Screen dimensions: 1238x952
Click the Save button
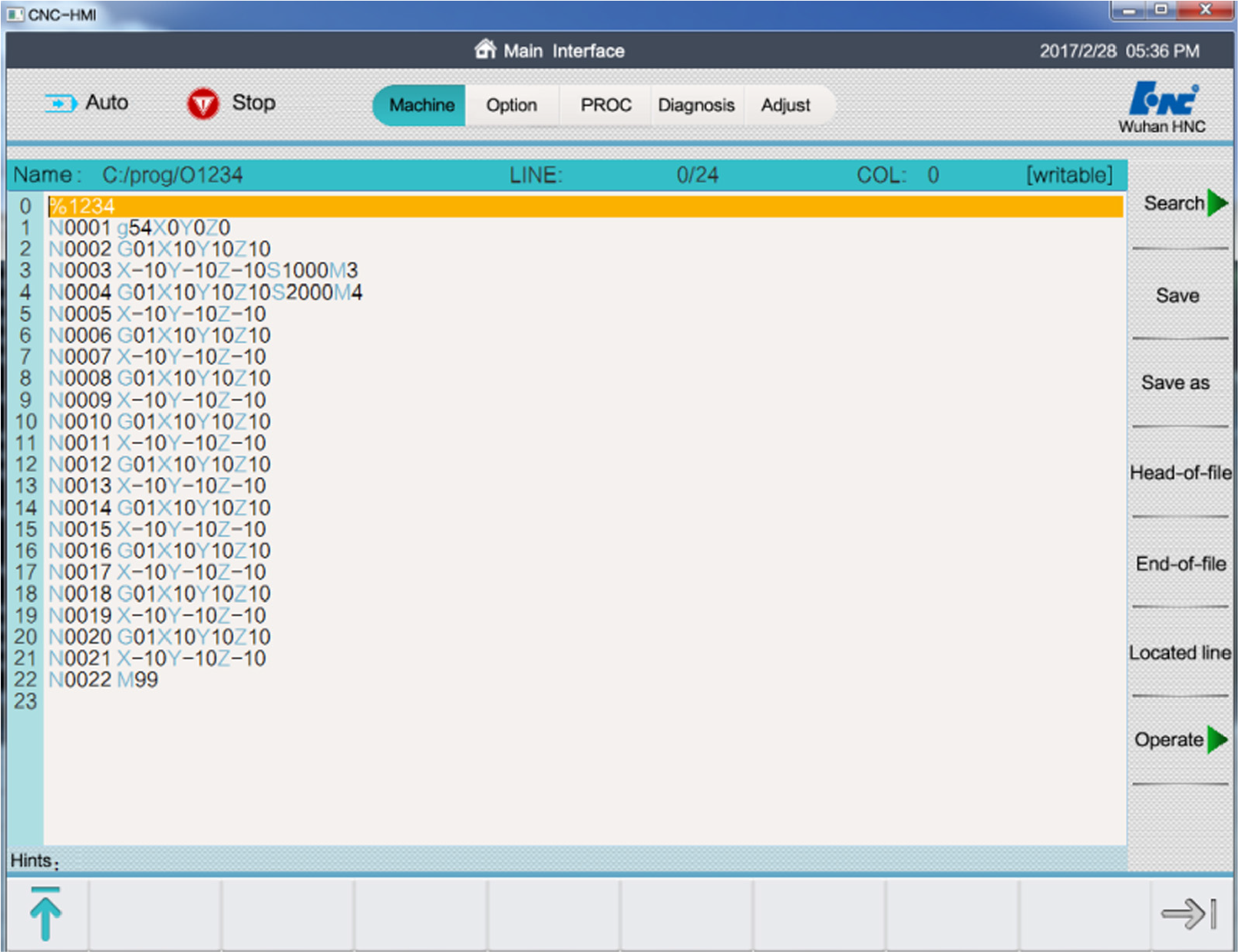[1177, 295]
